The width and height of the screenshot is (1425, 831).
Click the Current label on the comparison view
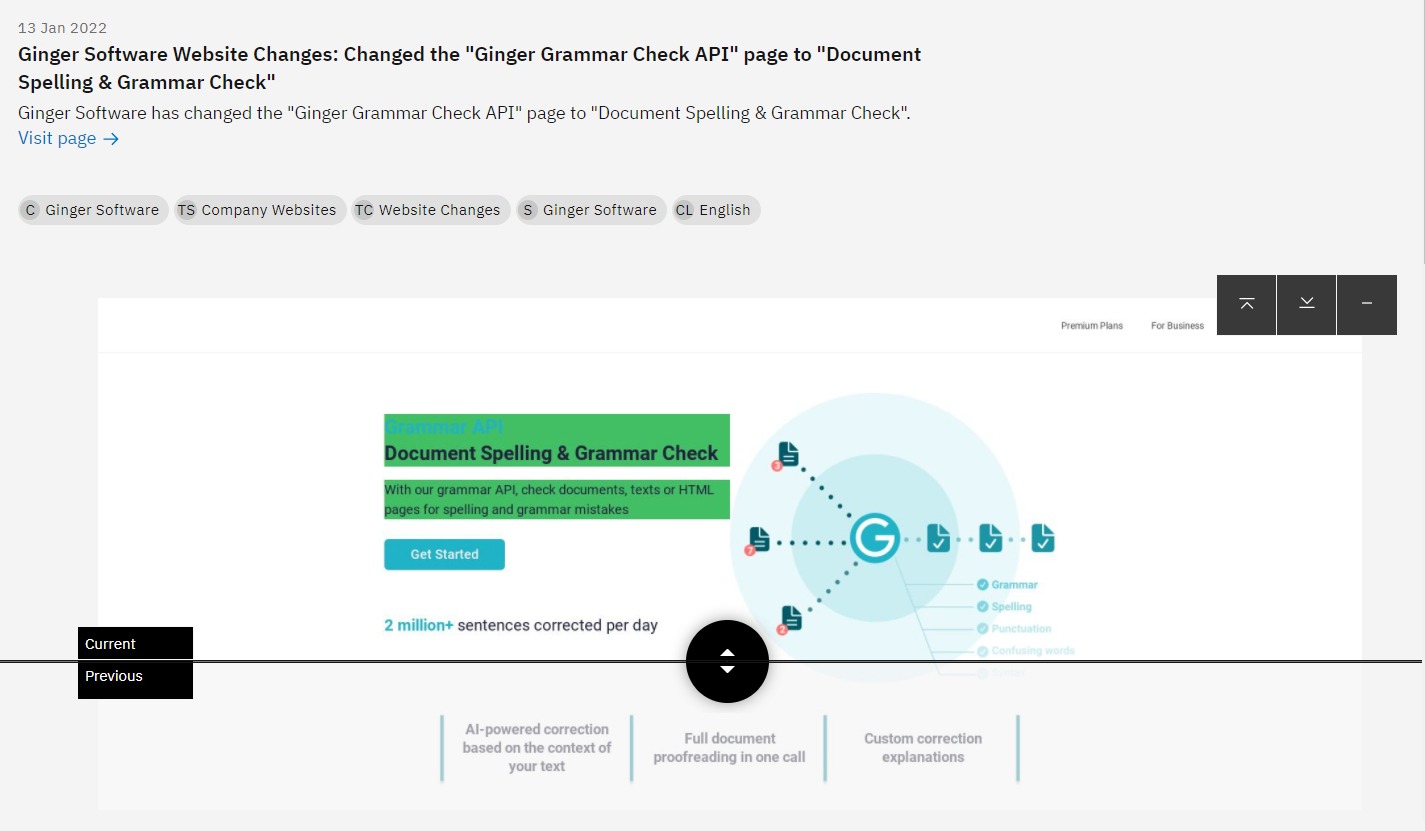[x=135, y=643]
